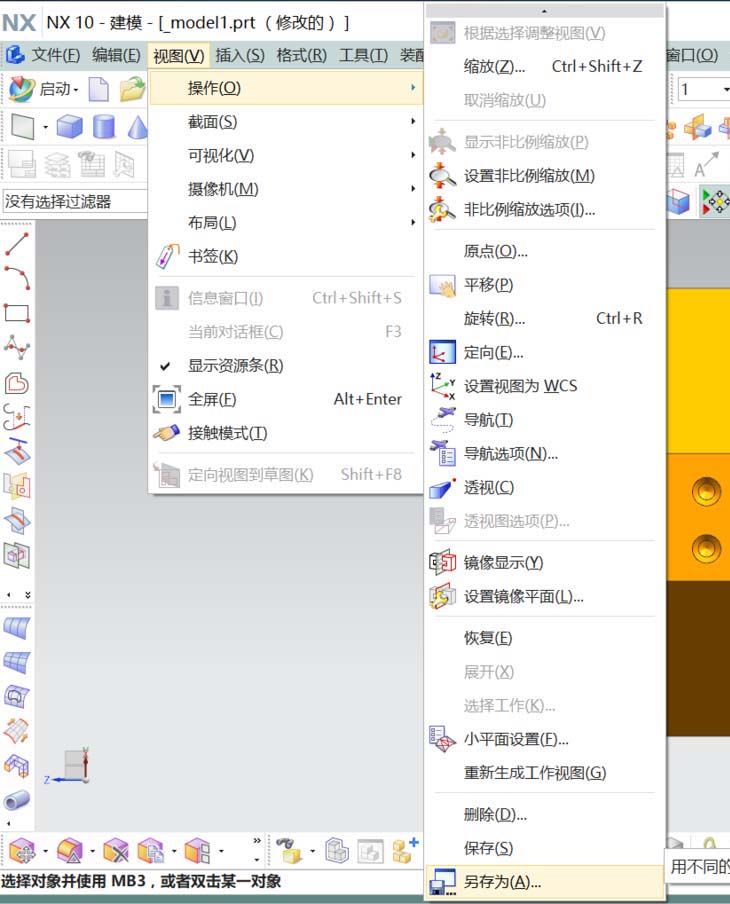This screenshot has width=730, height=904.
Task: Open 导航选项(N)... settings
Action: (544, 454)
